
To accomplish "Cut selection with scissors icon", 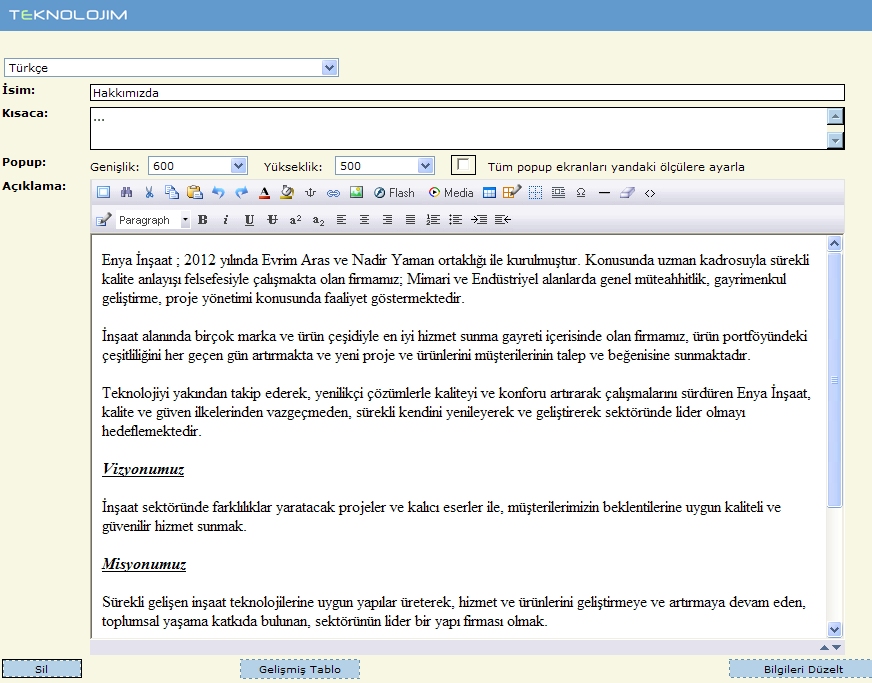I will pos(149,192).
